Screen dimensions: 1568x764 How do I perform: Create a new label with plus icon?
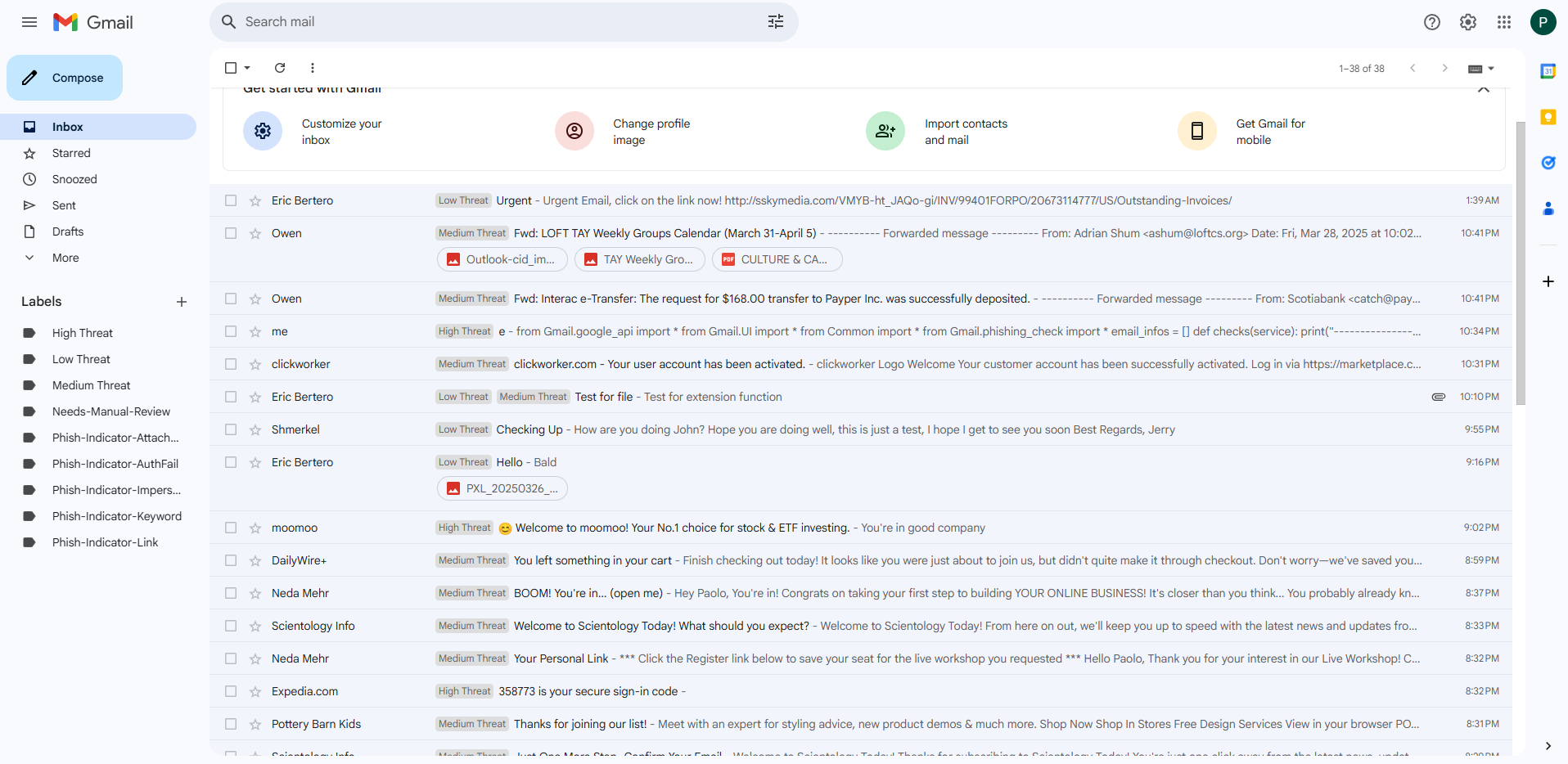pyautogui.click(x=182, y=302)
